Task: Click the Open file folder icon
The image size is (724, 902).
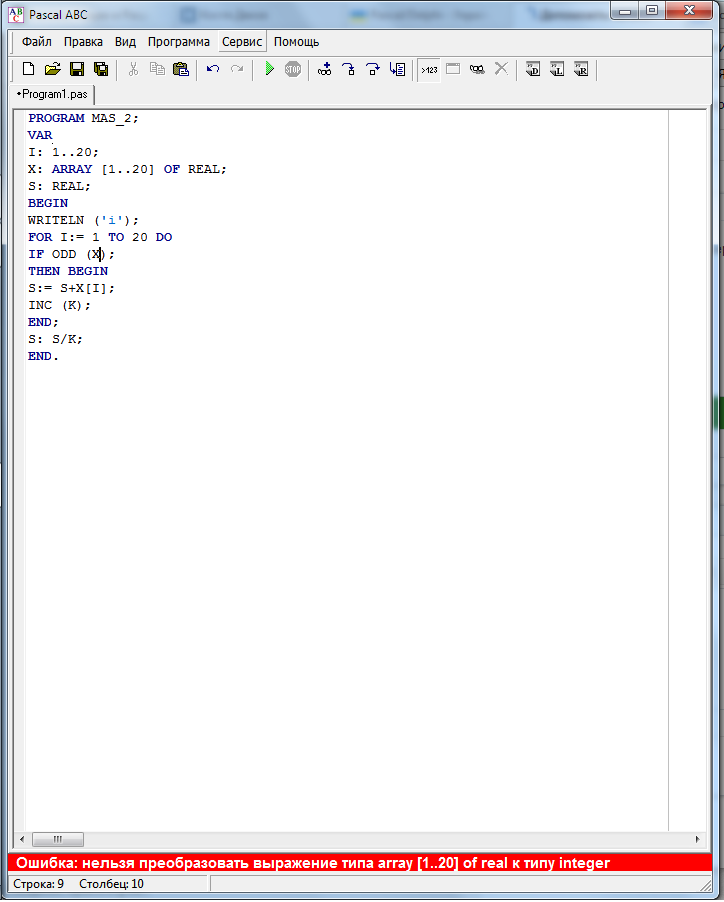Action: tap(52, 69)
